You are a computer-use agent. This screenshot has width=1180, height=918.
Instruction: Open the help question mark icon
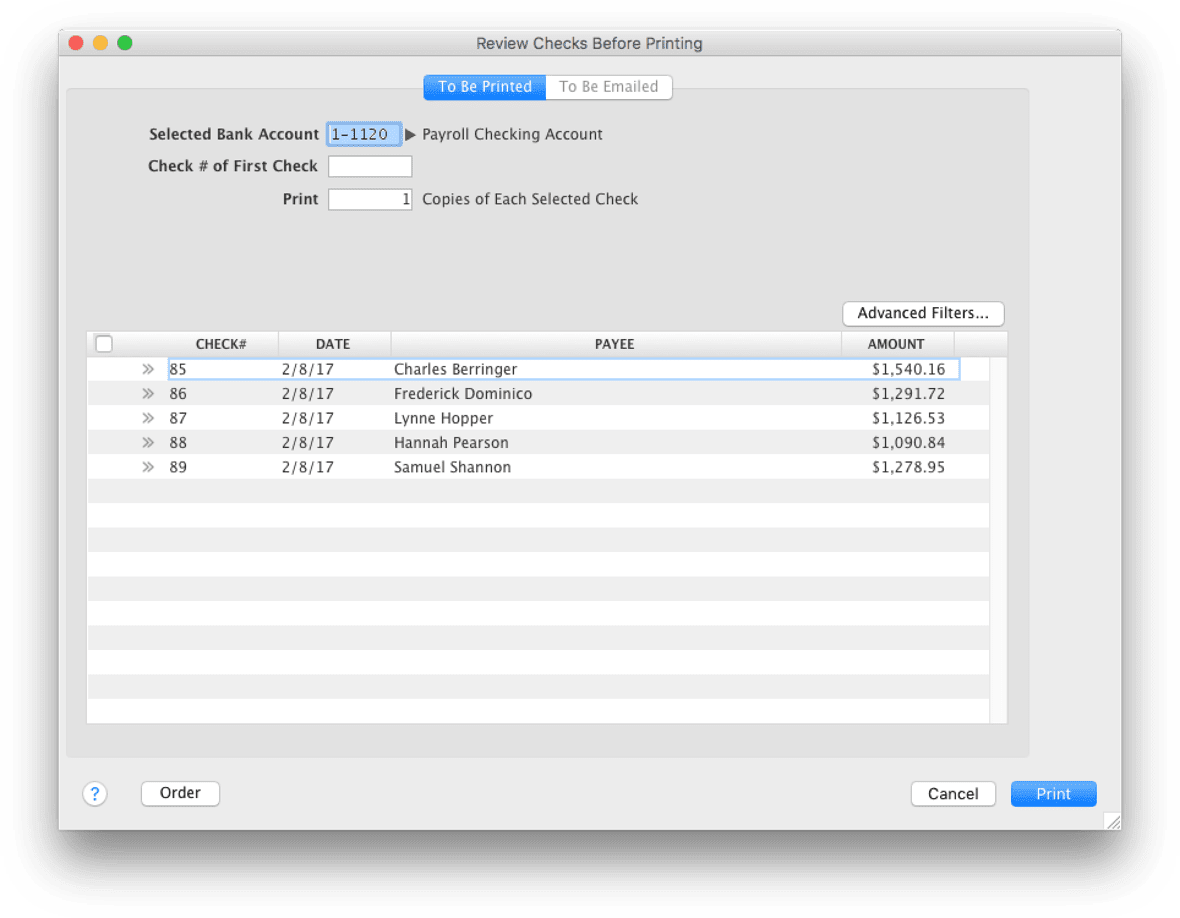click(95, 793)
